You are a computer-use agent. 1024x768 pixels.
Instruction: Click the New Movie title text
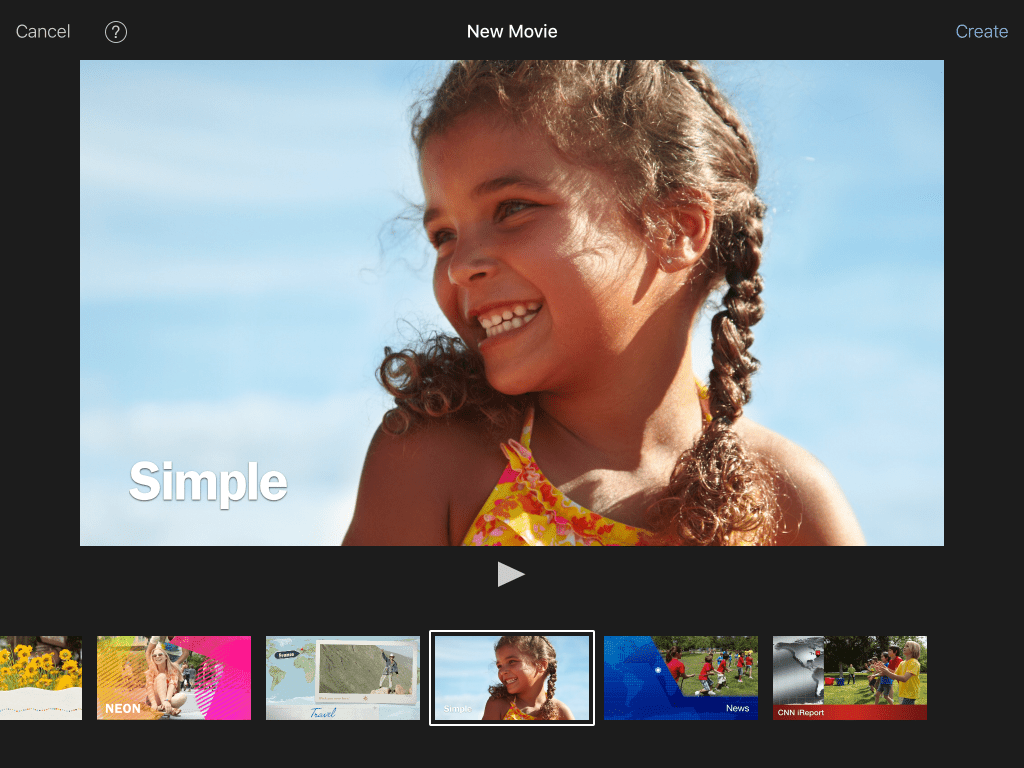(512, 31)
